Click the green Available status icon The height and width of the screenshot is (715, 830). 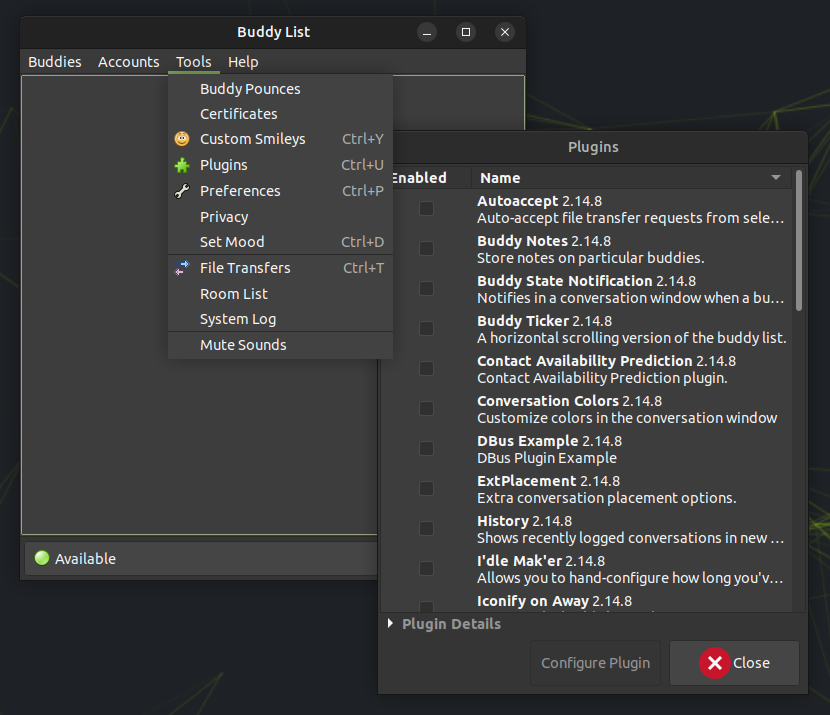tap(42, 559)
